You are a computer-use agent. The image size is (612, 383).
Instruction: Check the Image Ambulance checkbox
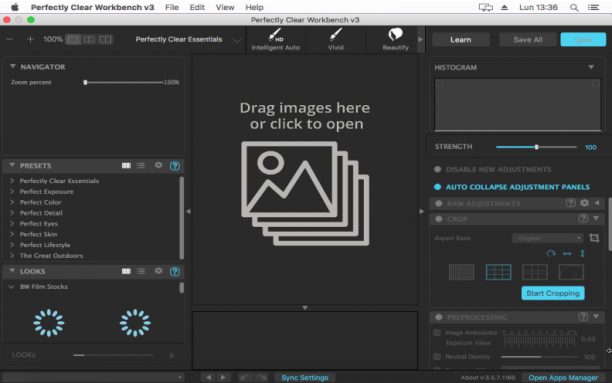pyautogui.click(x=437, y=333)
